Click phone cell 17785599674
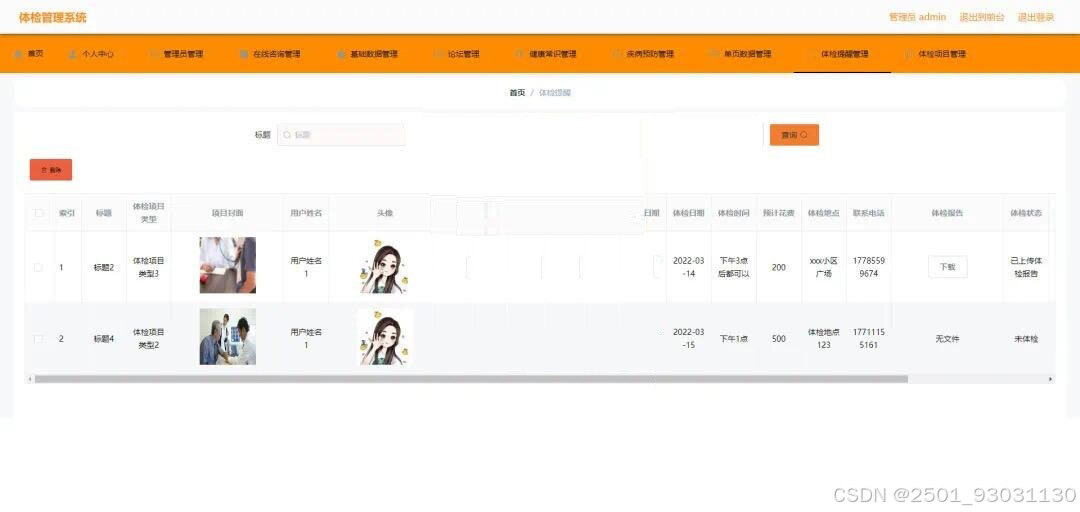This screenshot has width=1080, height=512. [869, 267]
